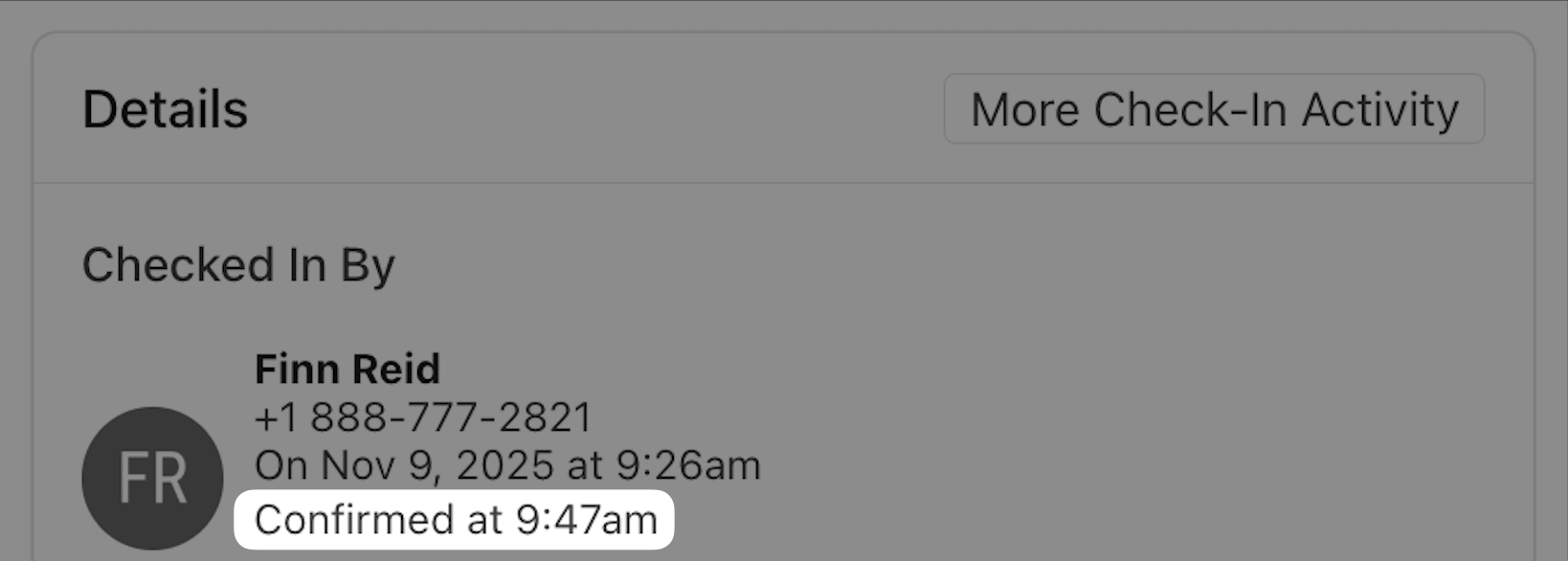Click empty header space beside Details title
Viewport: 1568px width, 561px height.
point(594,109)
